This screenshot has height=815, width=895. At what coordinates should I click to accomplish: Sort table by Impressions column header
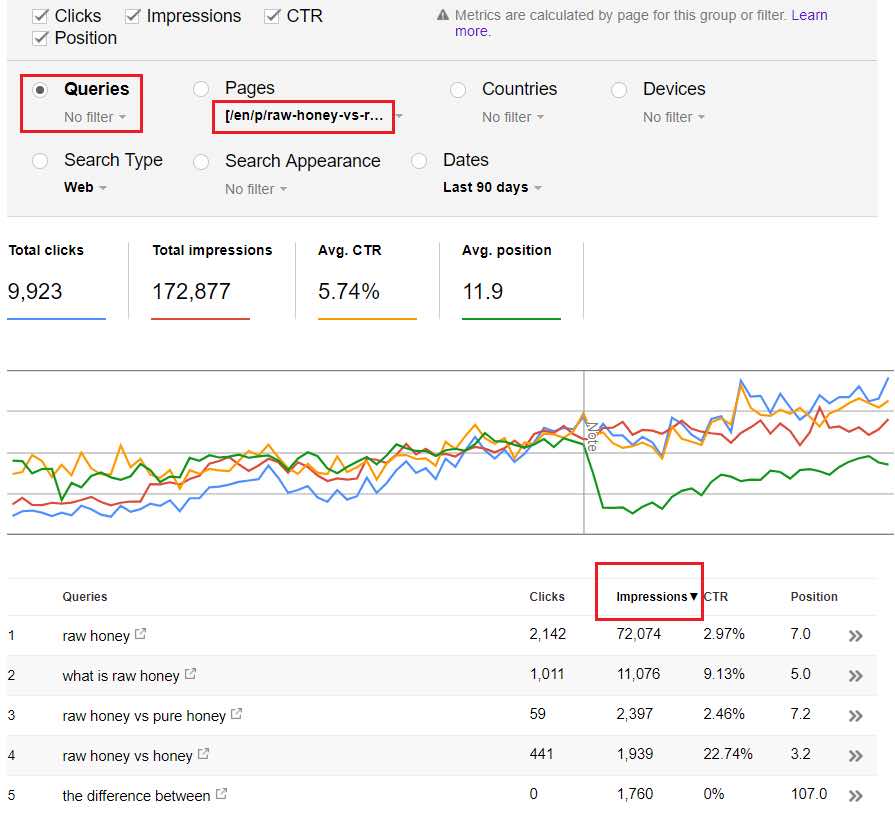pyautogui.click(x=651, y=597)
